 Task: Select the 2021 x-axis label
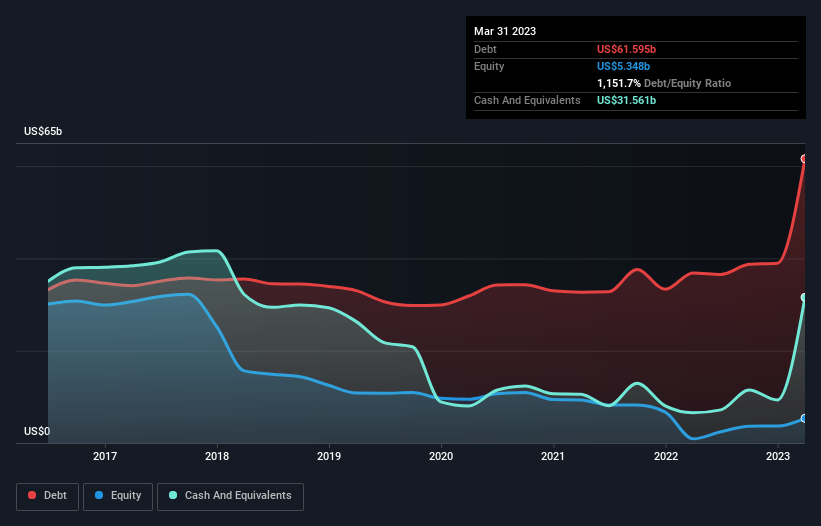point(553,456)
